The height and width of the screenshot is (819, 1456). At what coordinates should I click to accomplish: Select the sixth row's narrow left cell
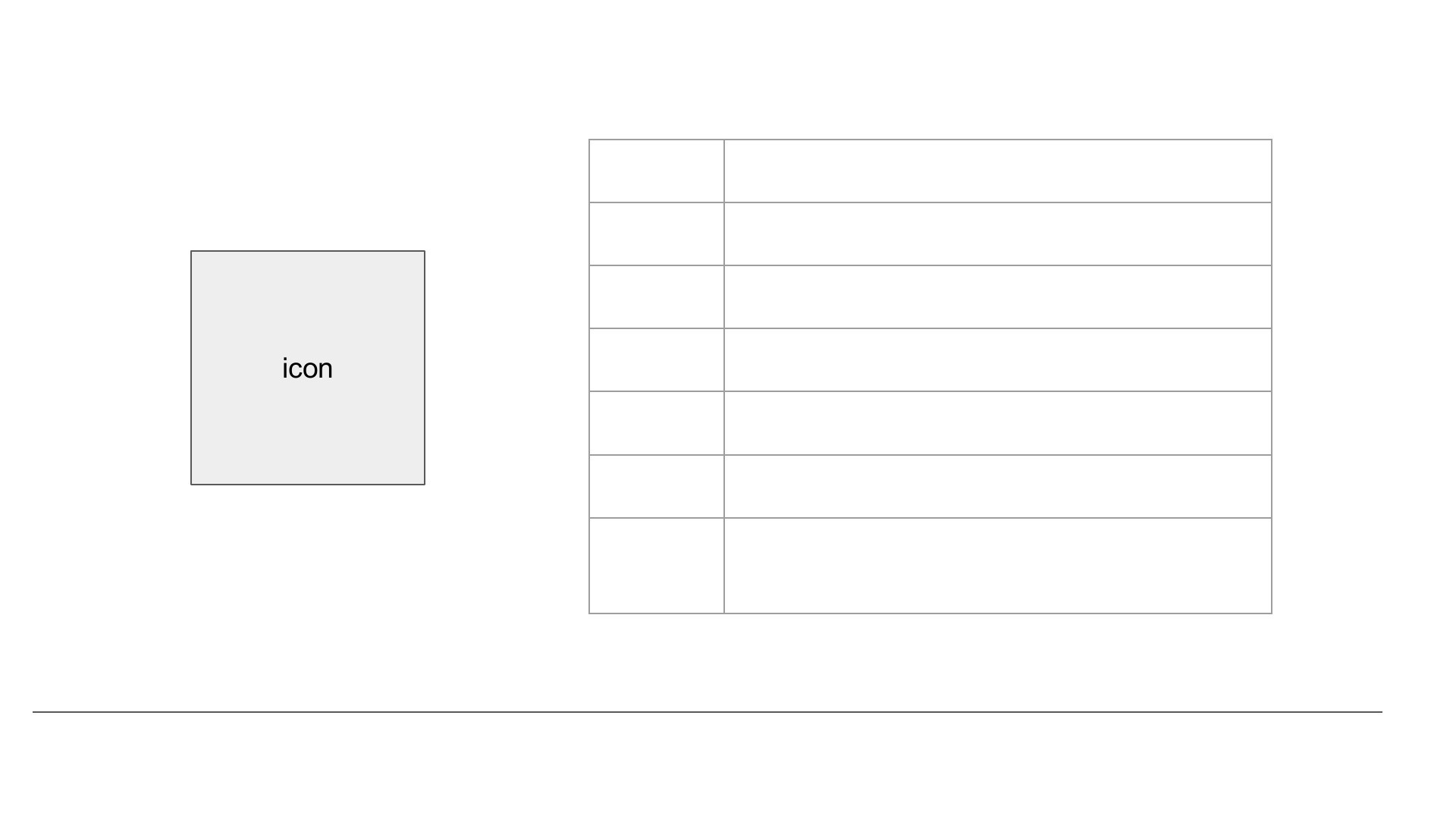[x=657, y=486]
